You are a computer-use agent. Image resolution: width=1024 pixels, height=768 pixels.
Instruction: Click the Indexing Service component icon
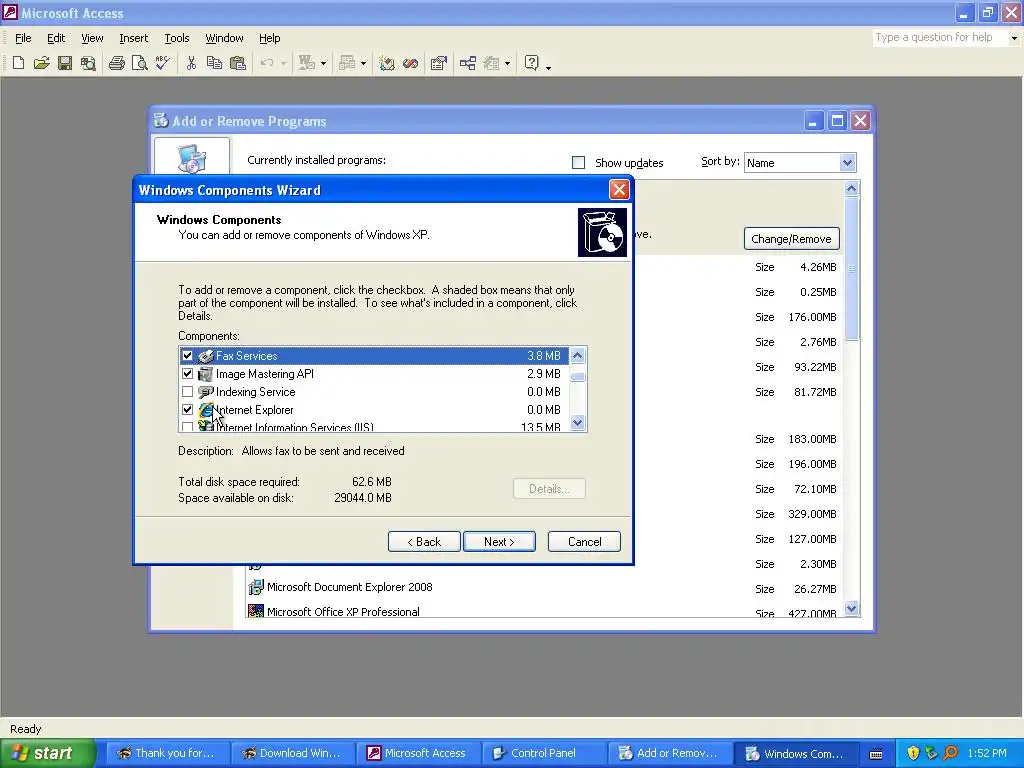[206, 392]
